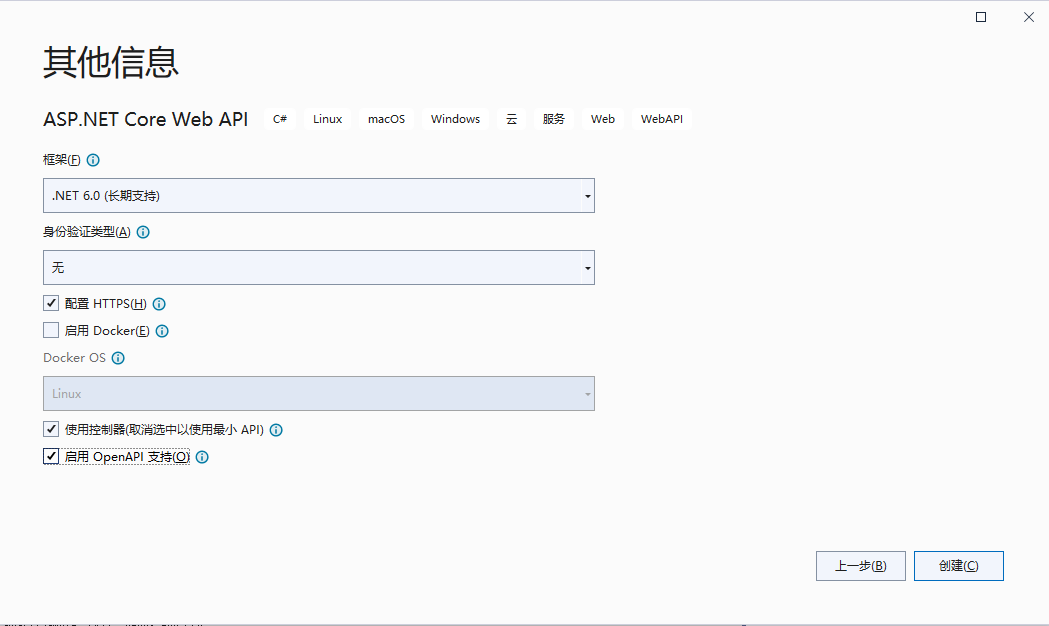Screen dimensions: 1049x626
Task: Click the info icon beside Docker OS
Action: 118,358
